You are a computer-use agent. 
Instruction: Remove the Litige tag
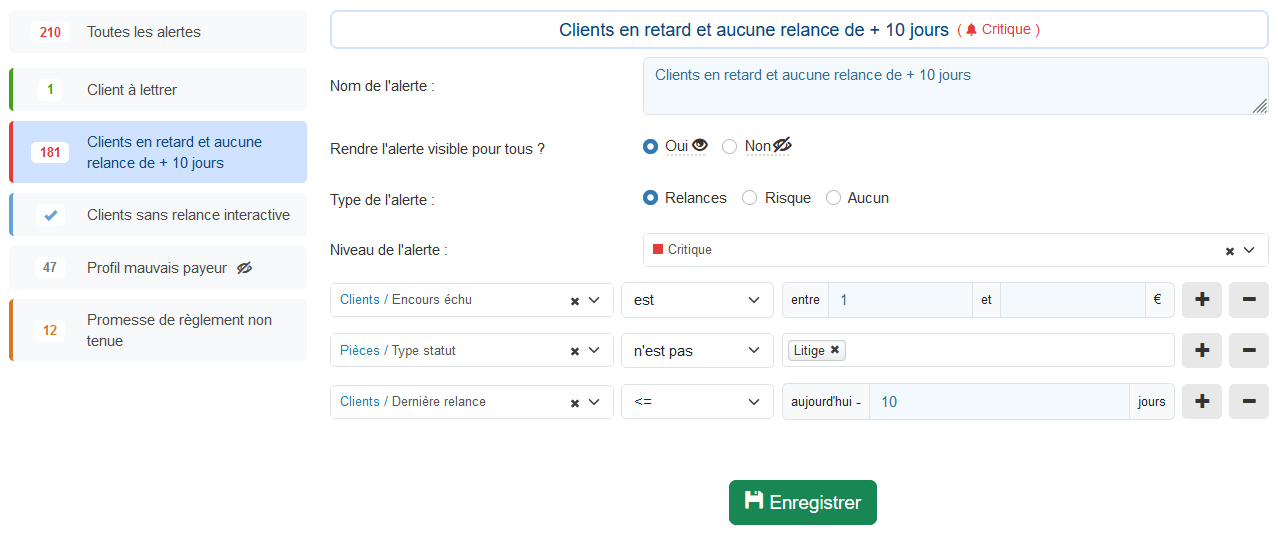click(835, 350)
